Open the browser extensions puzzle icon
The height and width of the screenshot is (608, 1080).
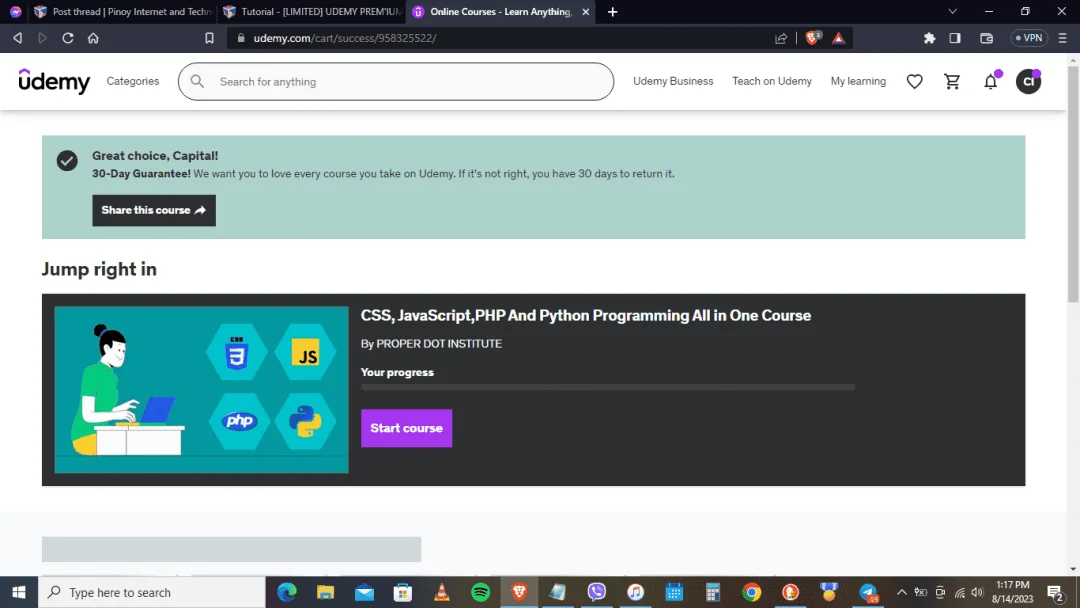tap(929, 38)
